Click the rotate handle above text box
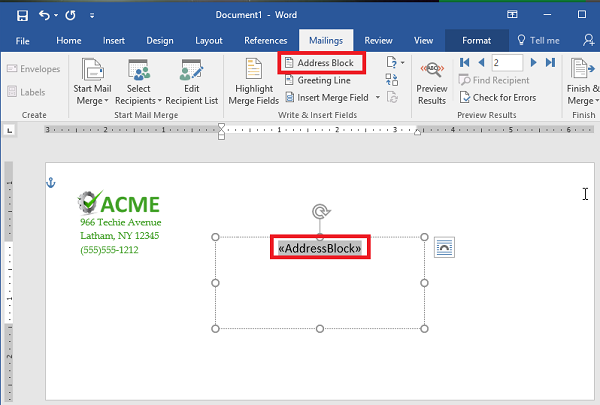 [x=319, y=211]
